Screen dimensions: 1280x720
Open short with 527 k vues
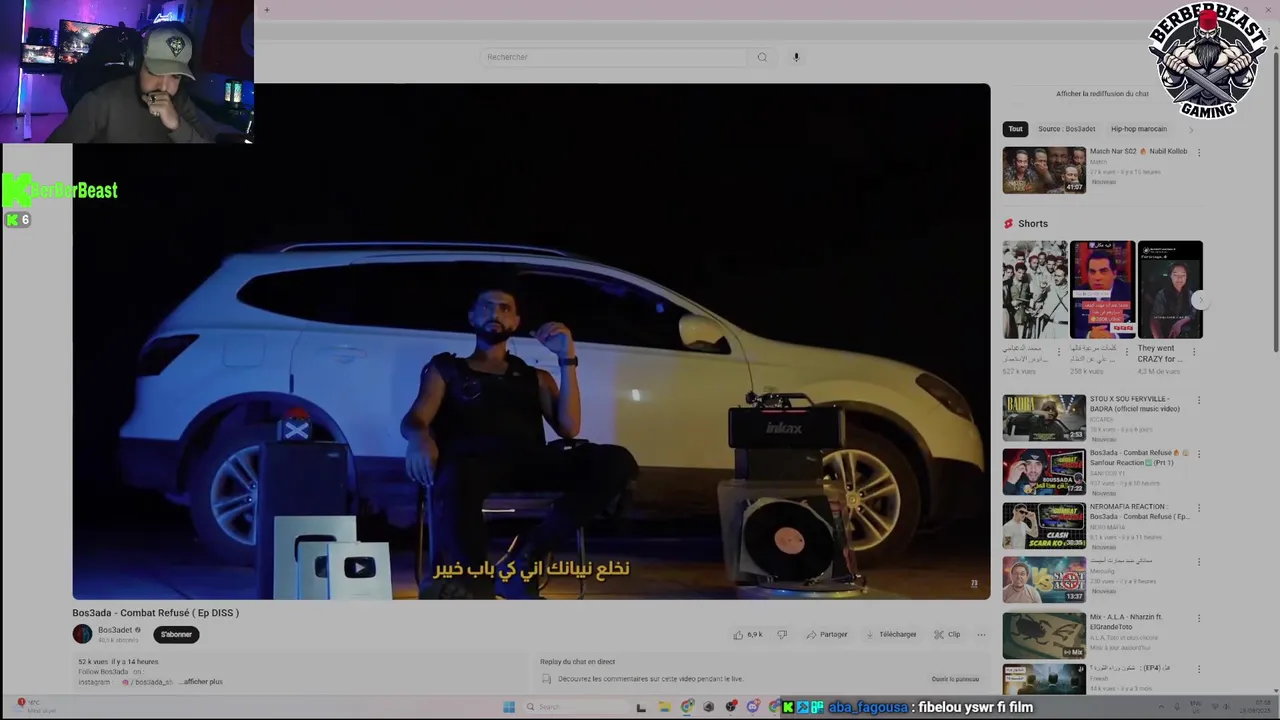tap(1035, 290)
